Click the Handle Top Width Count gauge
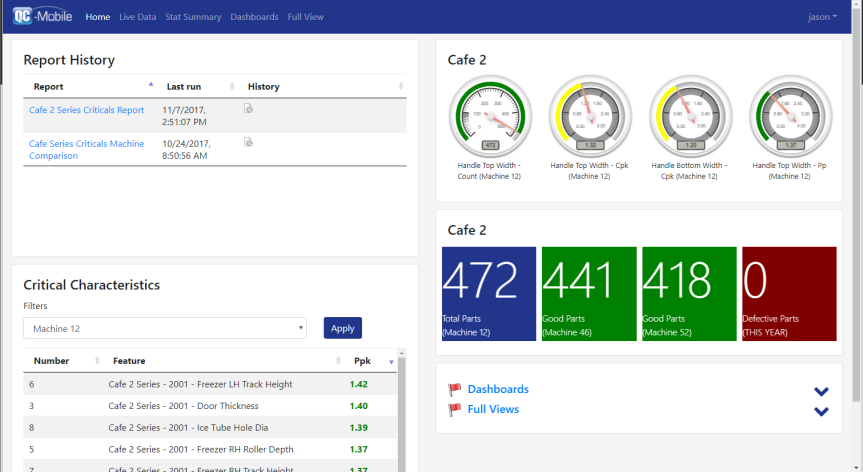 [x=490, y=114]
